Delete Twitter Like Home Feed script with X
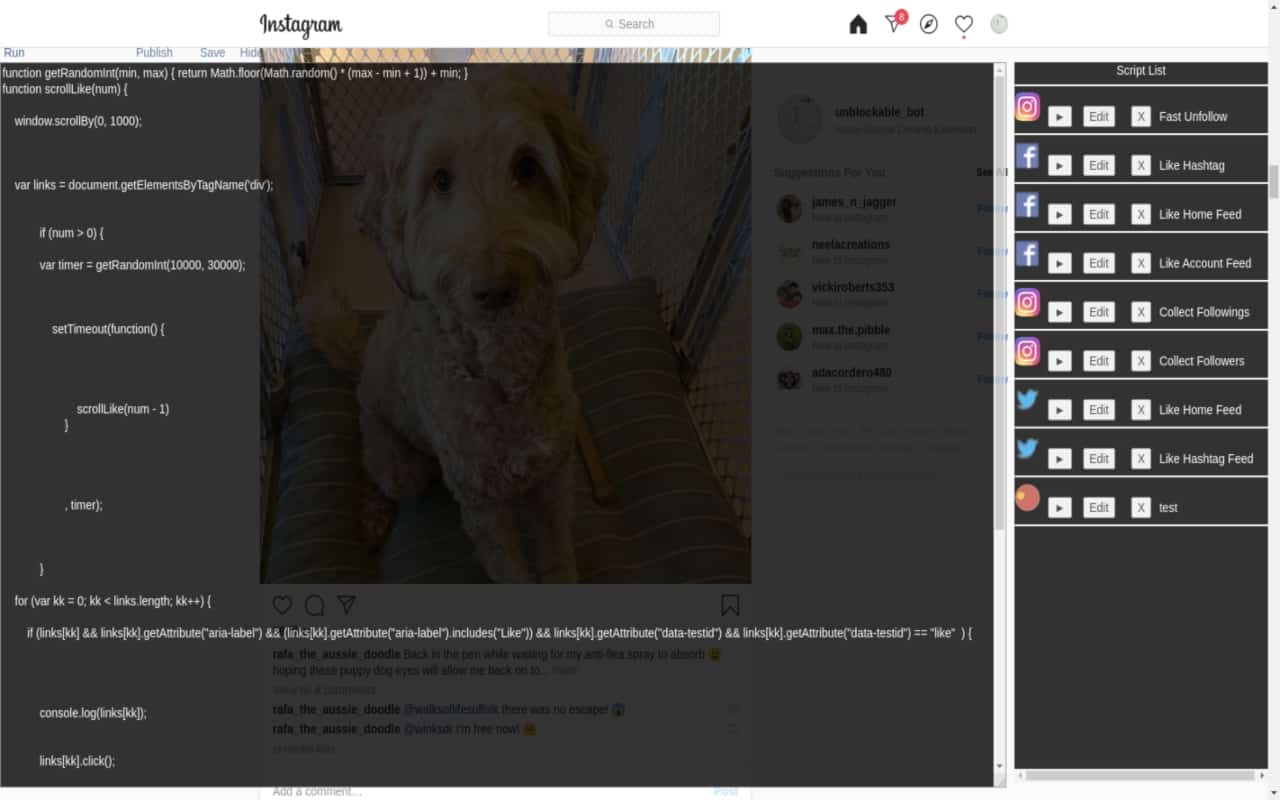Image resolution: width=1280 pixels, height=800 pixels. tap(1141, 411)
